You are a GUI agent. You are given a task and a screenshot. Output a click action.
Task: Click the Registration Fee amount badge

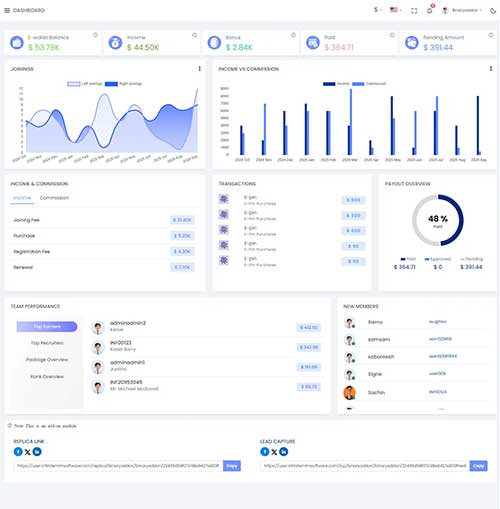coord(182,251)
